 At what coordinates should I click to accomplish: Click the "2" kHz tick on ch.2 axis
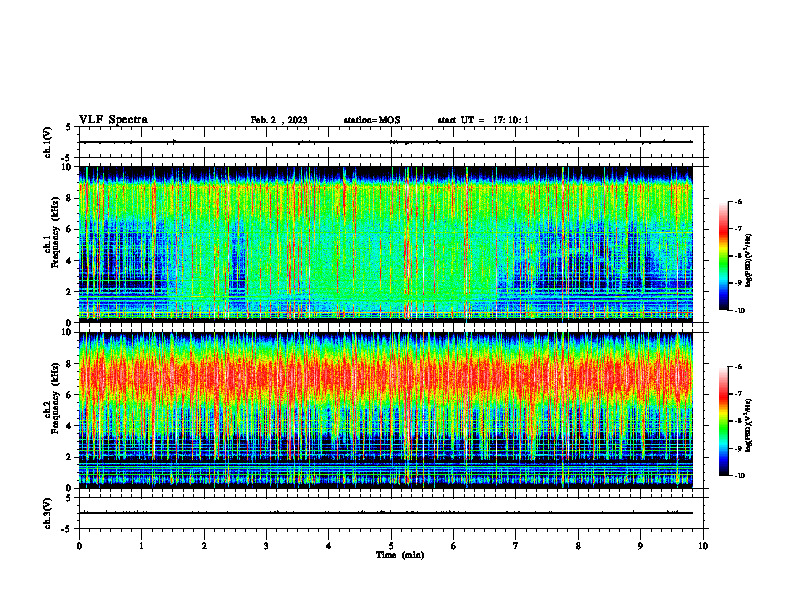(x=69, y=457)
